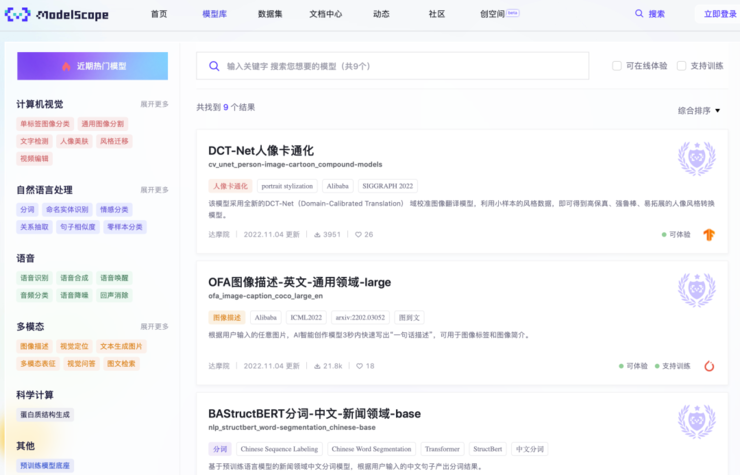Open the 首页 navigation tab

click(x=159, y=14)
